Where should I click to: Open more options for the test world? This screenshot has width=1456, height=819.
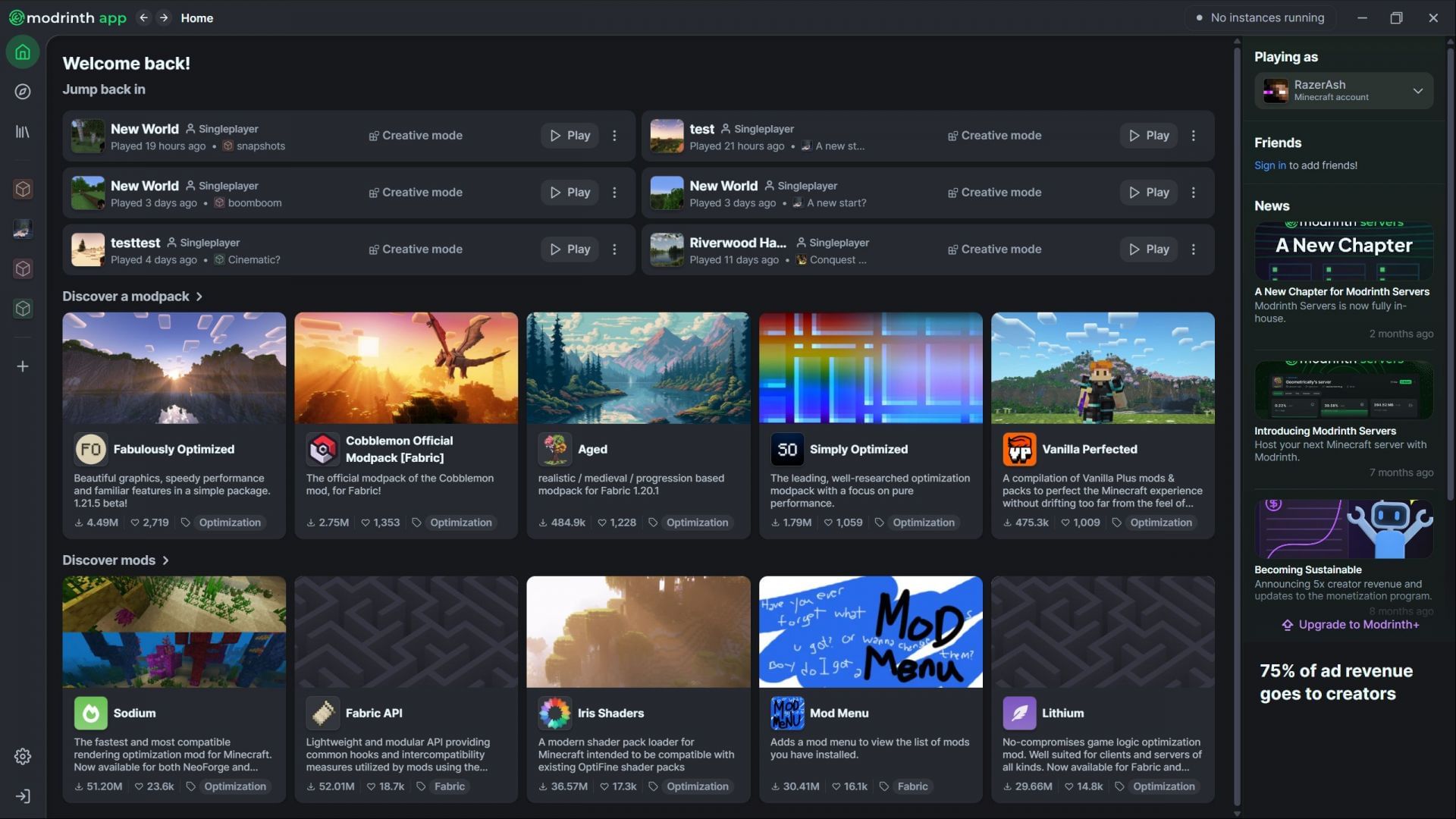pos(1194,136)
